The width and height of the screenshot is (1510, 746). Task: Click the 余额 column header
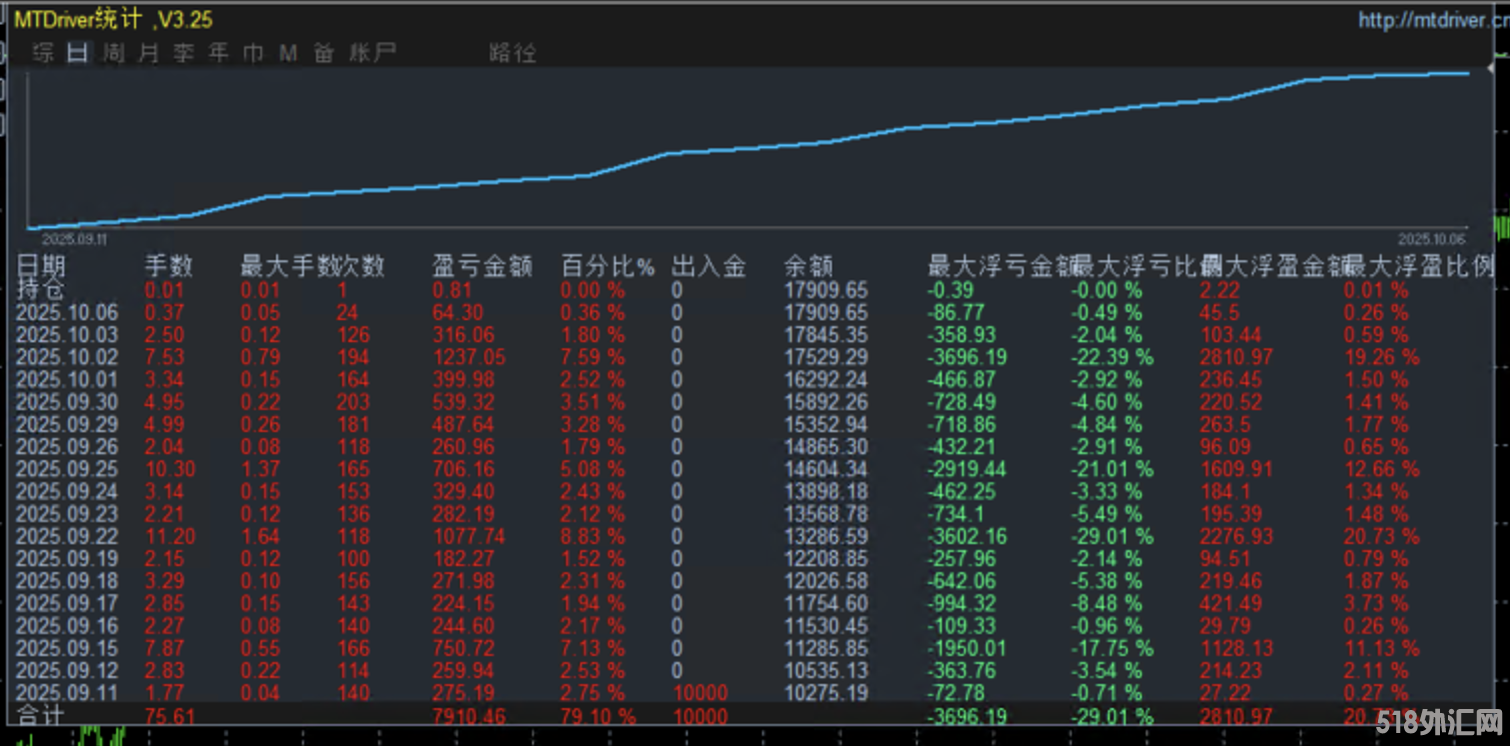(x=809, y=267)
